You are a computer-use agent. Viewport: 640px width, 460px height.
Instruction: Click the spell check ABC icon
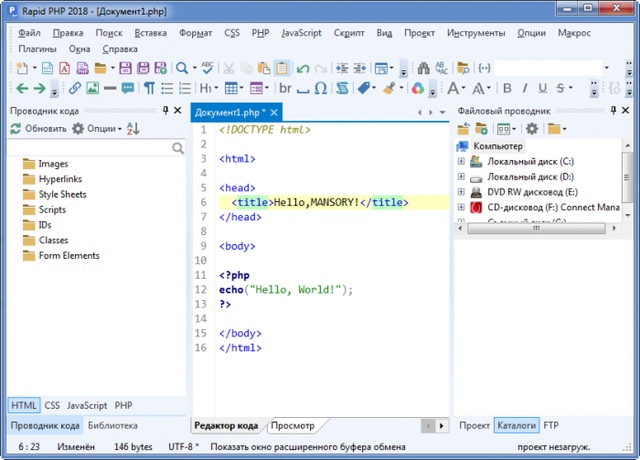207,68
